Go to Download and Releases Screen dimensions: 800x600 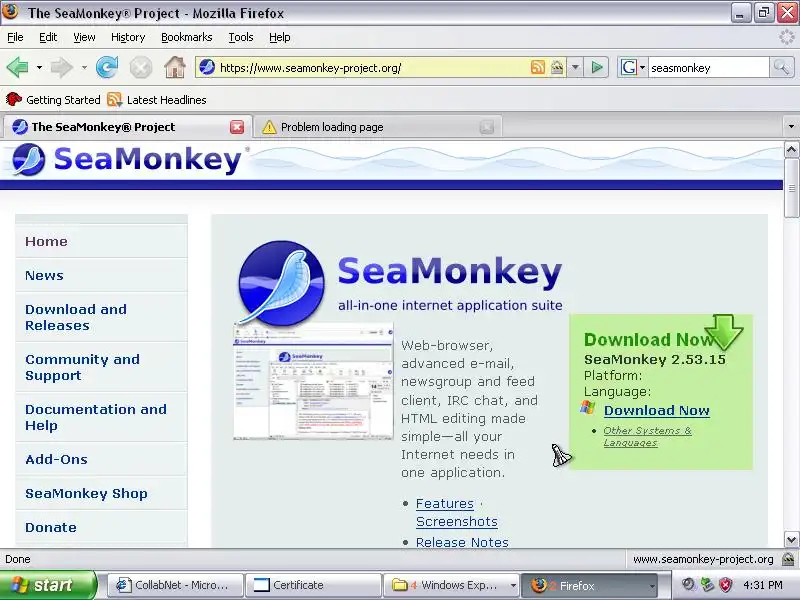click(x=76, y=317)
